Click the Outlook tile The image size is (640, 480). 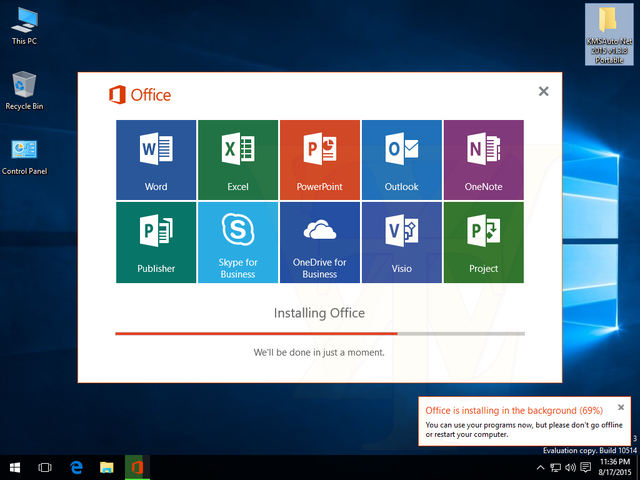(x=402, y=160)
